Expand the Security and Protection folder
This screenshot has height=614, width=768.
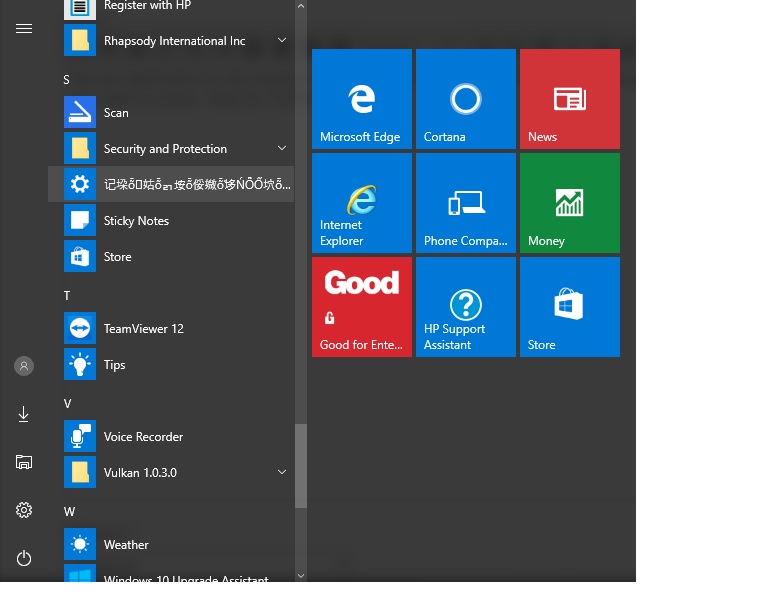(171, 148)
